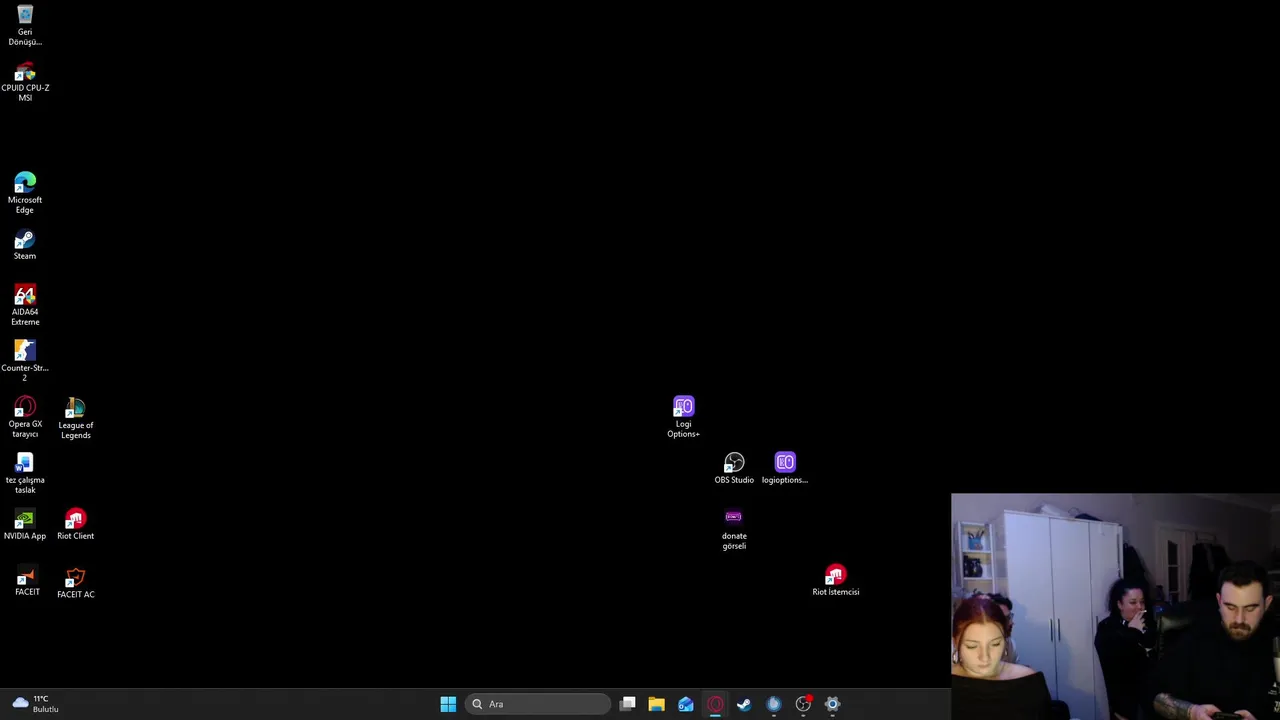
Task: Select the CPUID CPU-Z MSI shortcut
Action: (x=25, y=83)
